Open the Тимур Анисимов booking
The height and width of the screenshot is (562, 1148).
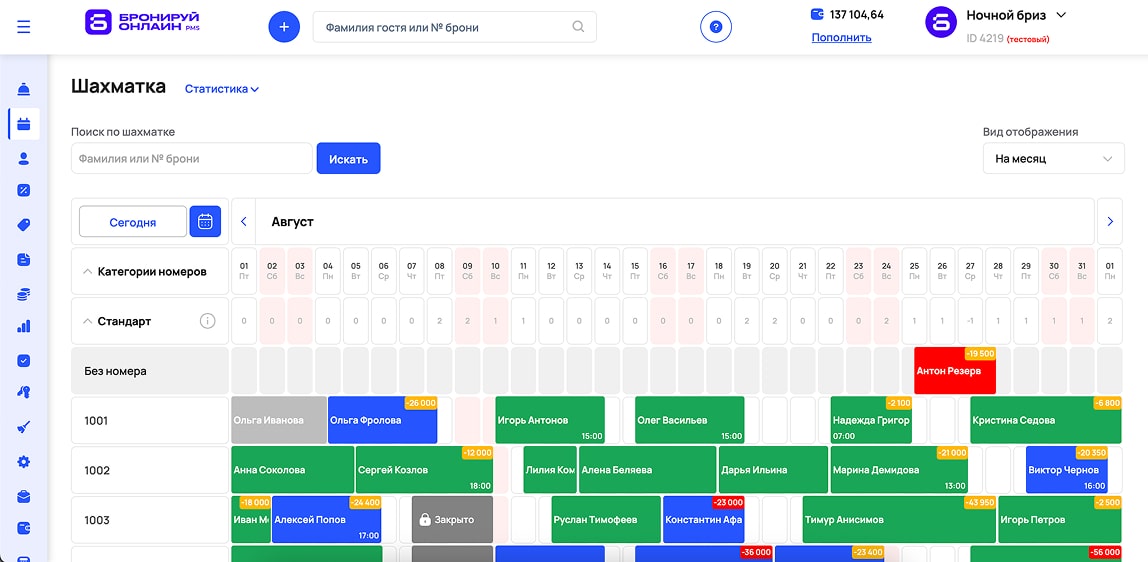(899, 520)
